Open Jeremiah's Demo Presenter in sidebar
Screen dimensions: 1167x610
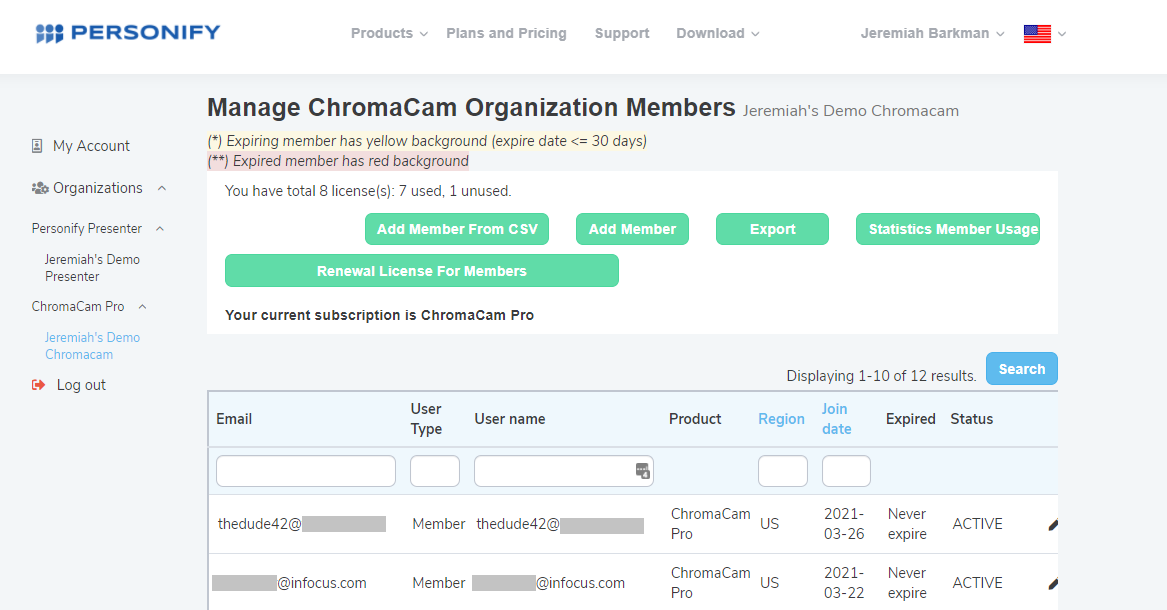click(92, 268)
